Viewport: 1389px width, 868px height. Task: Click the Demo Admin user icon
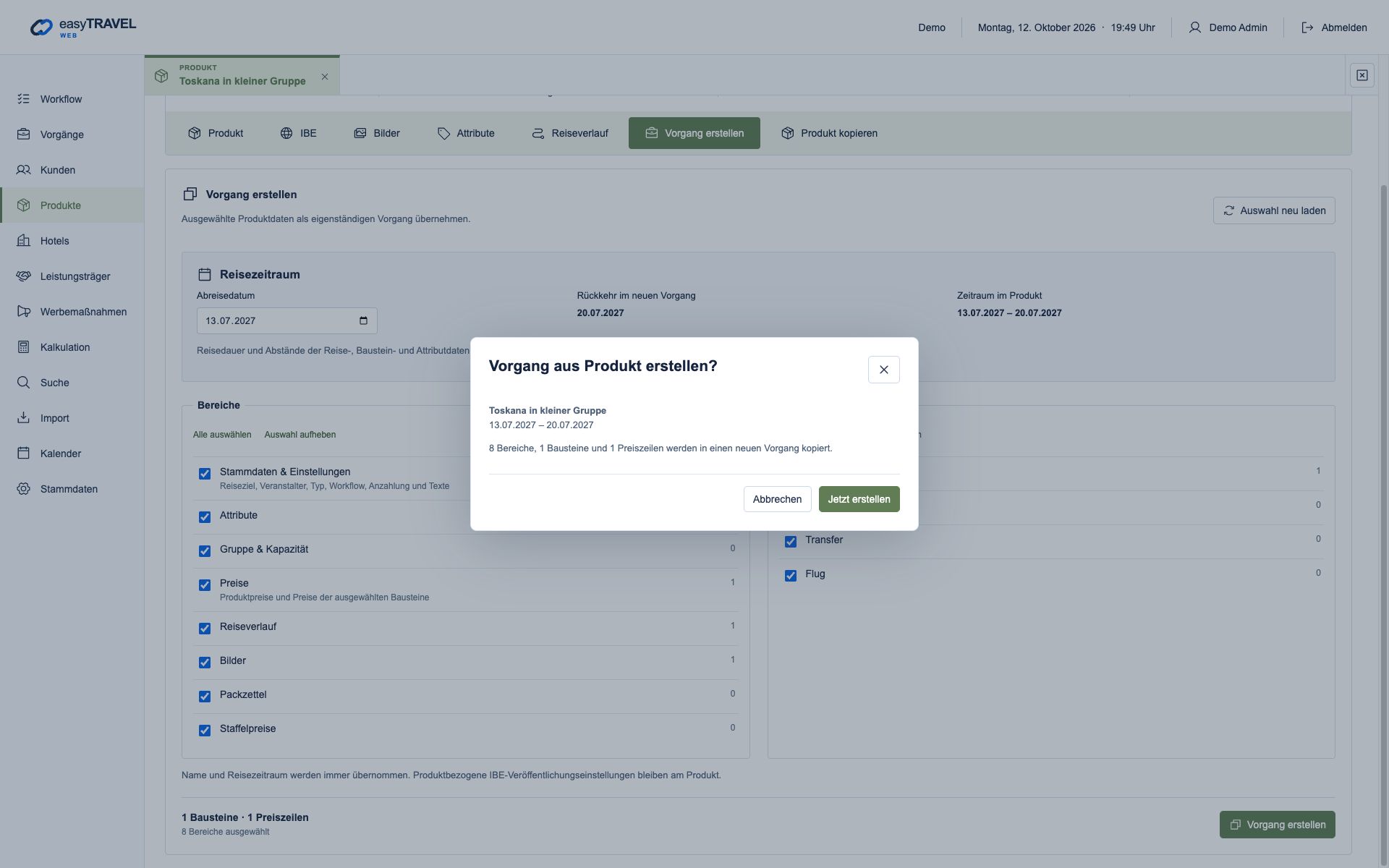coord(1194,27)
